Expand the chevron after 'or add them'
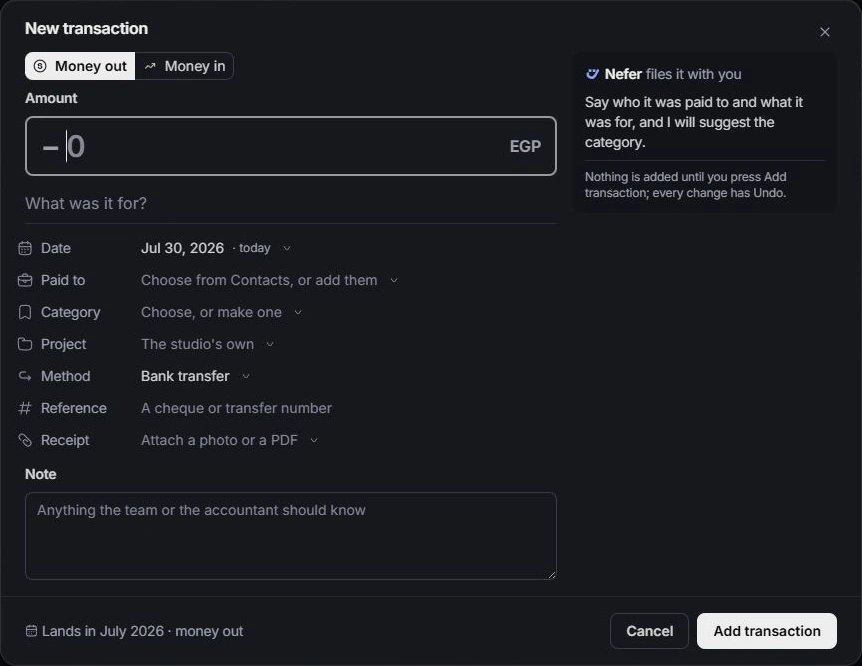The width and height of the screenshot is (862, 666). (x=394, y=280)
